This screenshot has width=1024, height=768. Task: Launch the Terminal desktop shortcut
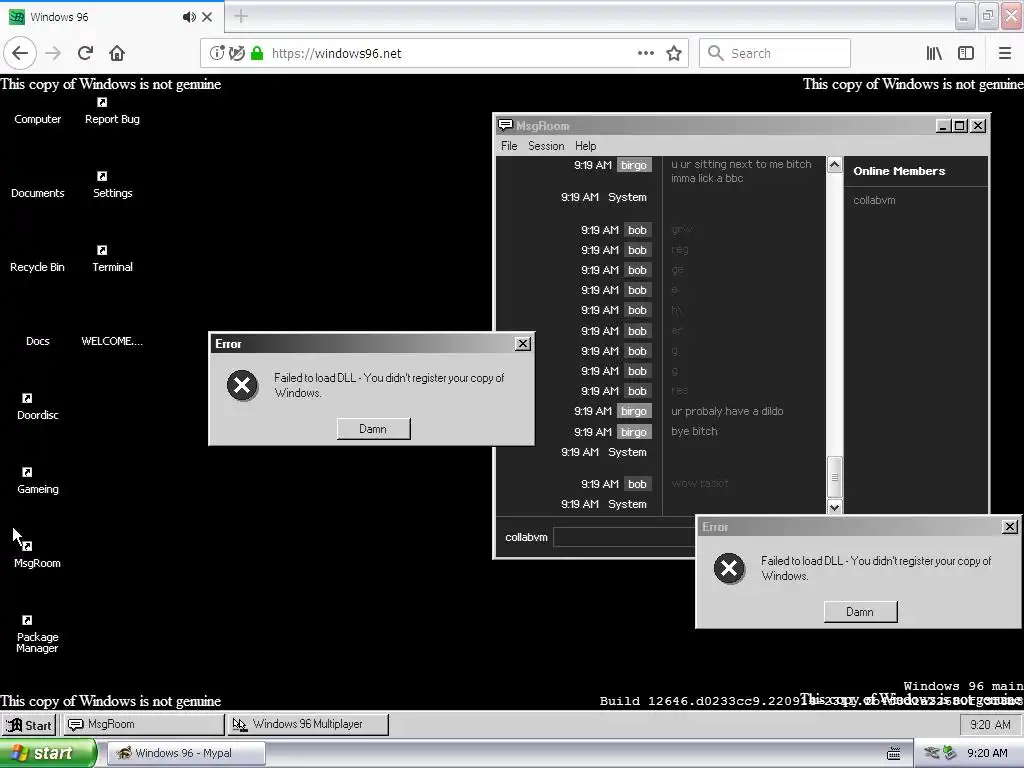click(x=112, y=259)
